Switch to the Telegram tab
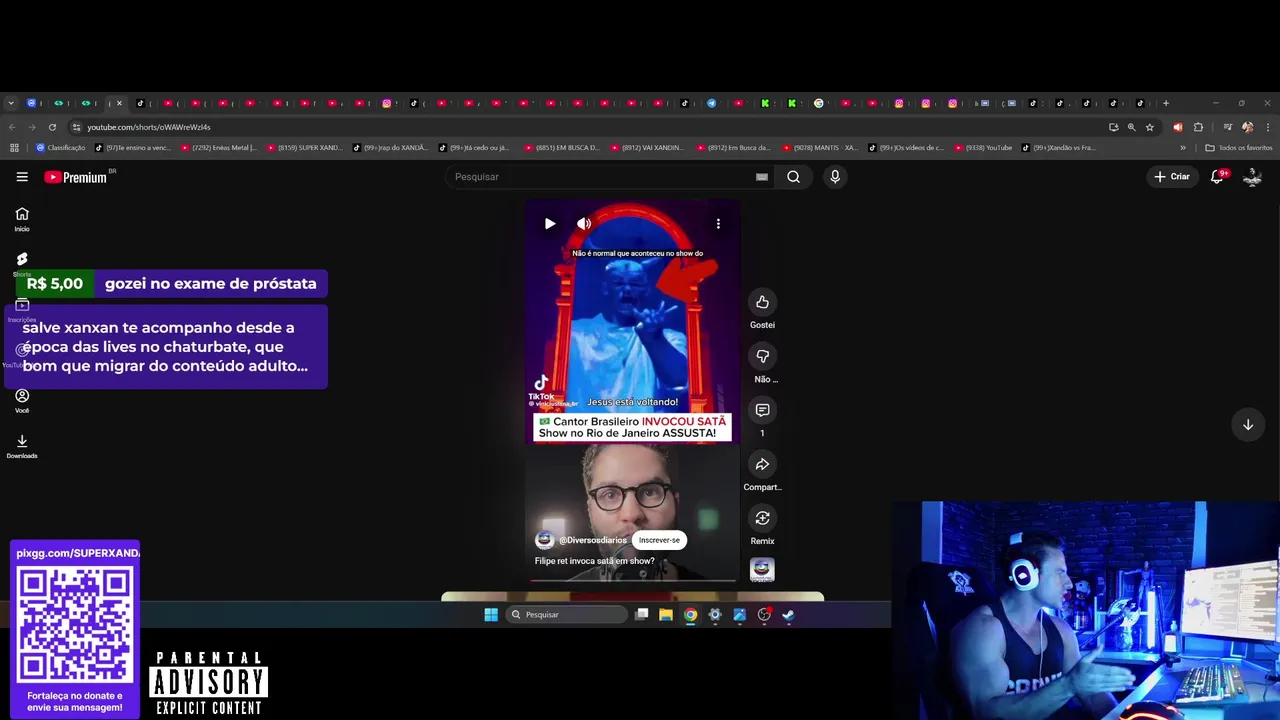The width and height of the screenshot is (1280, 720). click(712, 103)
